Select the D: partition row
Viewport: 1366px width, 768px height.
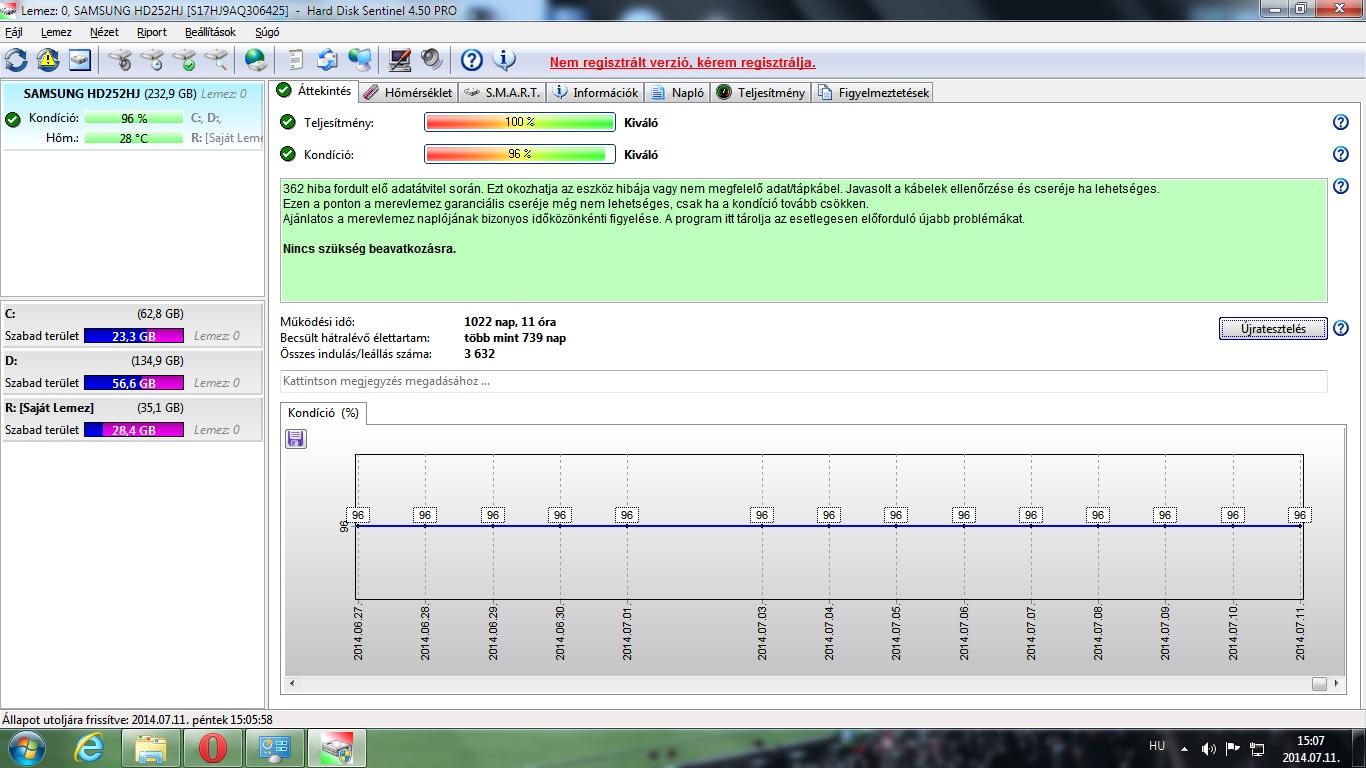point(133,372)
